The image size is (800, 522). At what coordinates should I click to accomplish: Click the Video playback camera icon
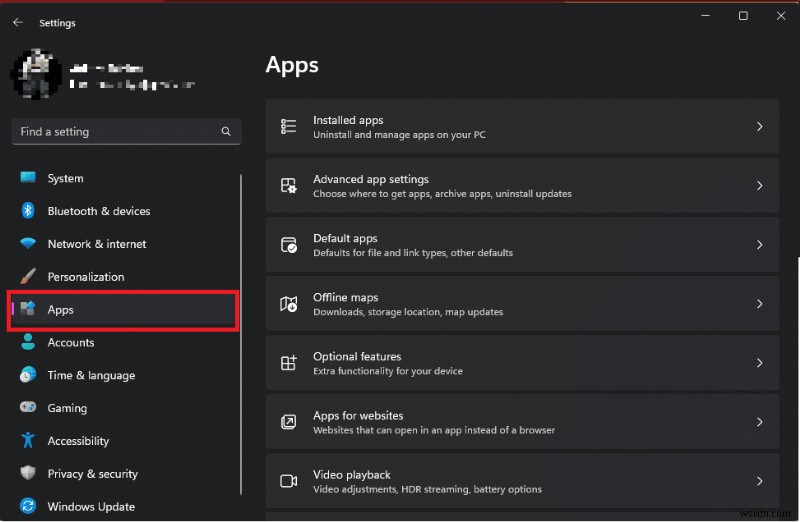point(288,481)
